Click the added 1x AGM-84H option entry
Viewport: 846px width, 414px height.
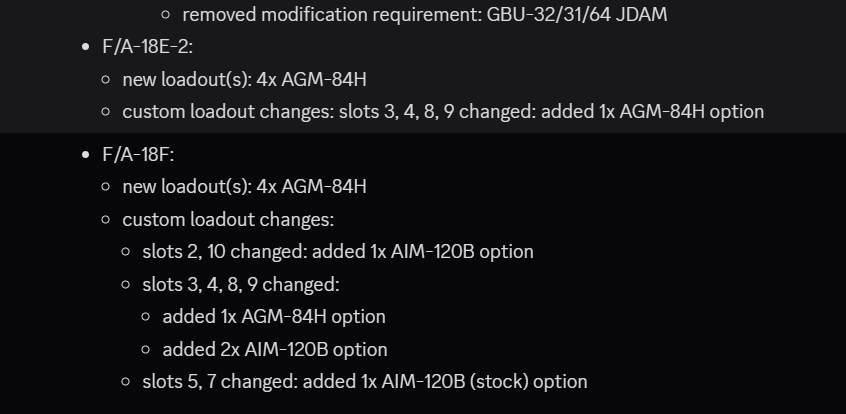pos(274,317)
